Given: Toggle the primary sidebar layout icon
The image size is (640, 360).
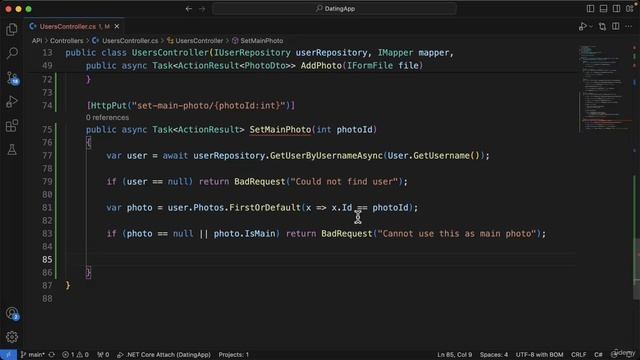Looking at the screenshot, I should click(590, 9).
